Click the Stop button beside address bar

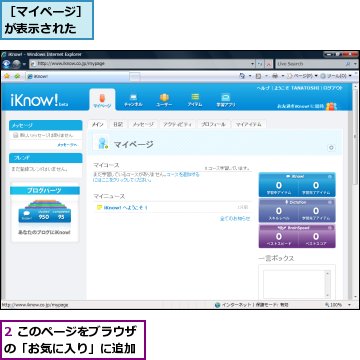(269, 64)
